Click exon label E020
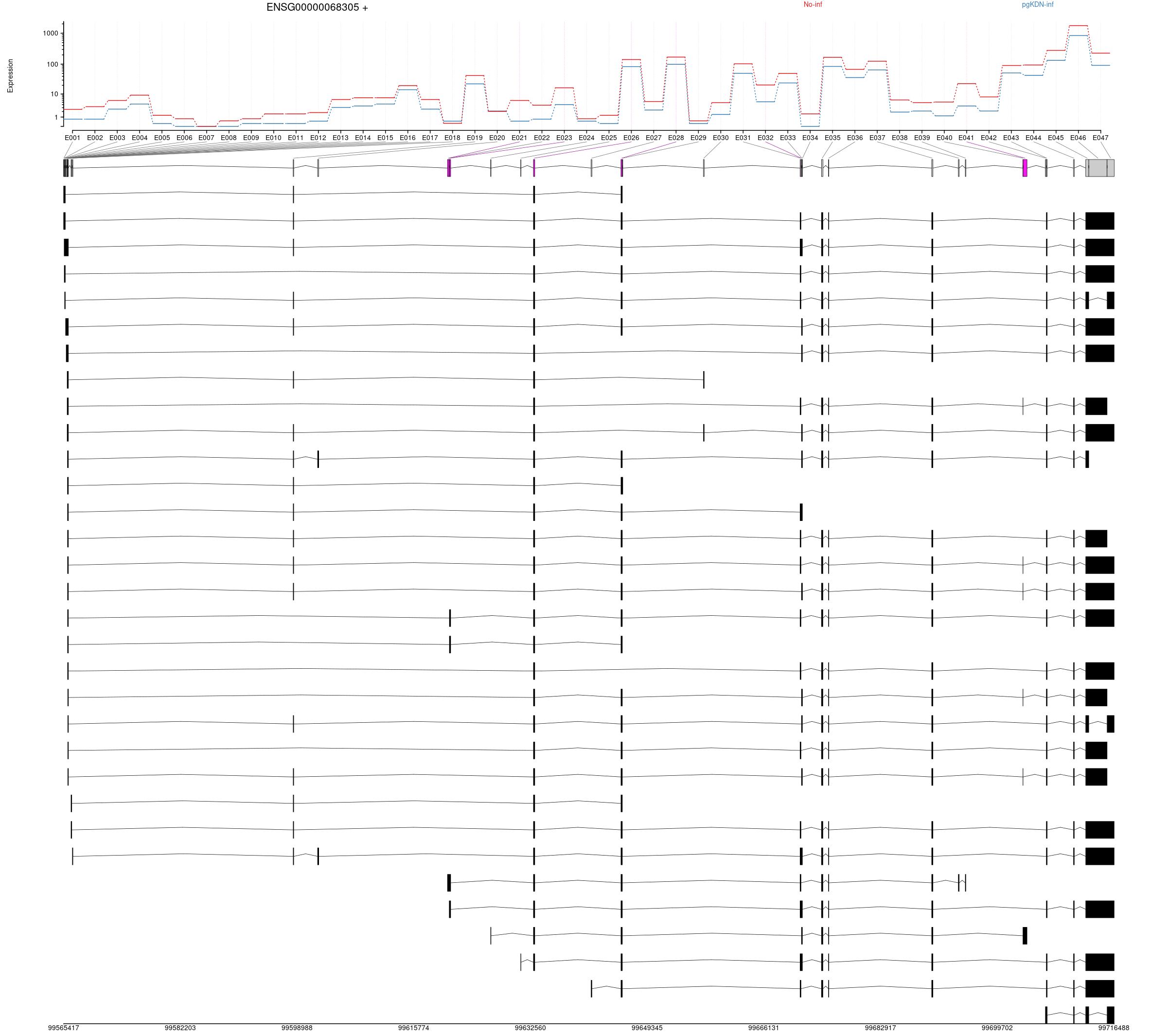Screen dimensions: 1167x1036 497,138
